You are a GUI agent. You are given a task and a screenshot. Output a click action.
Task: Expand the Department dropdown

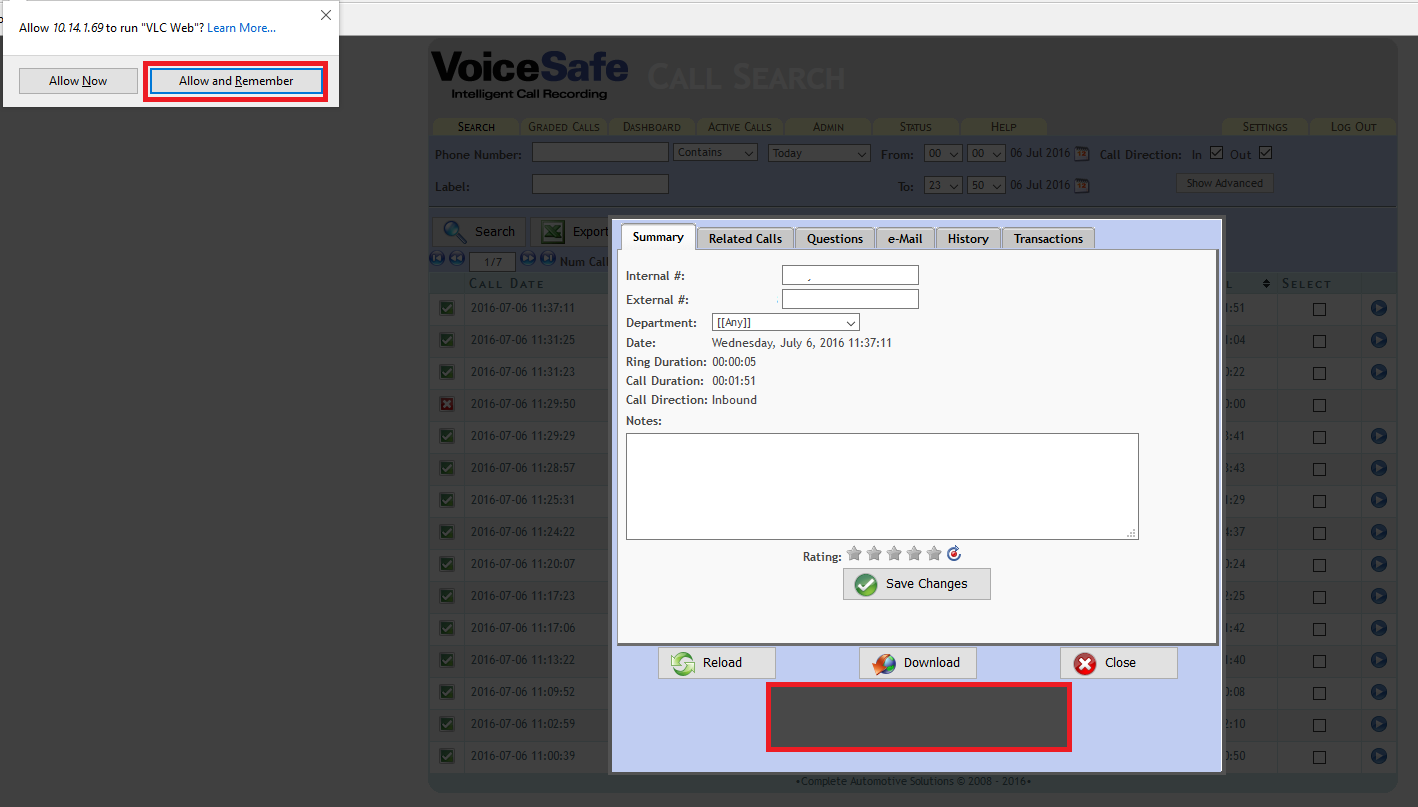[785, 323]
